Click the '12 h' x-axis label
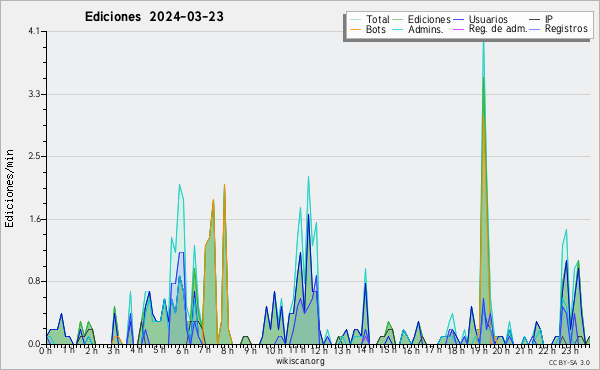The width and height of the screenshot is (600, 370). pyautogui.click(x=319, y=350)
